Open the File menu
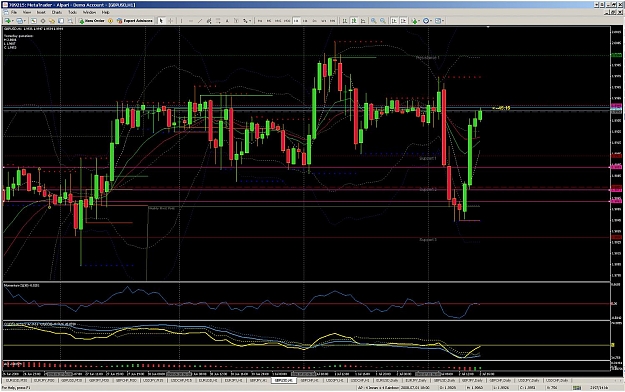The image size is (625, 392). click(14, 12)
